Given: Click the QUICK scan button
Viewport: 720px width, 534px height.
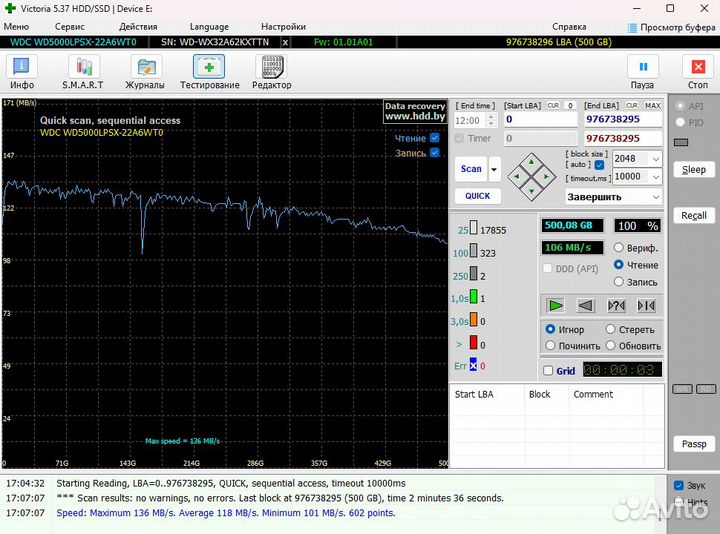Looking at the screenshot, I should tap(477, 196).
